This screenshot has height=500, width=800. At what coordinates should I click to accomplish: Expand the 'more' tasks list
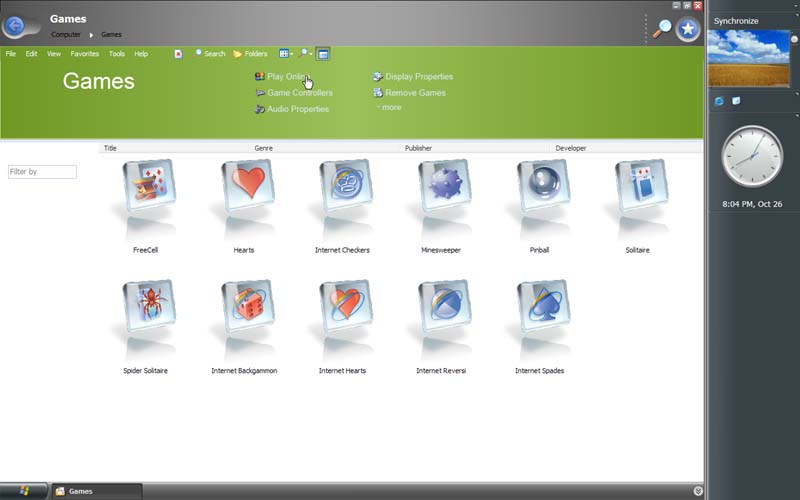(390, 108)
